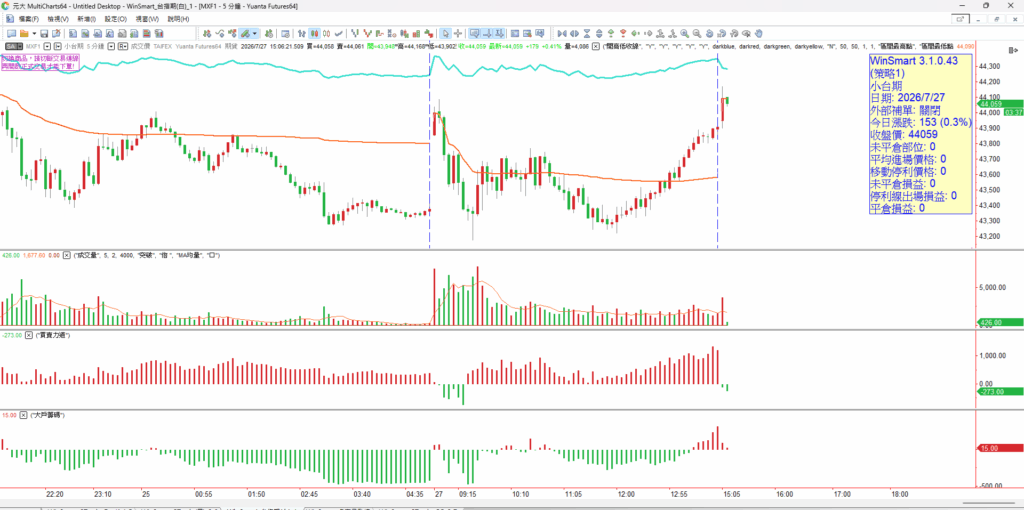
Task: Click the save workspace floppy disk icon
Action: 44,33
